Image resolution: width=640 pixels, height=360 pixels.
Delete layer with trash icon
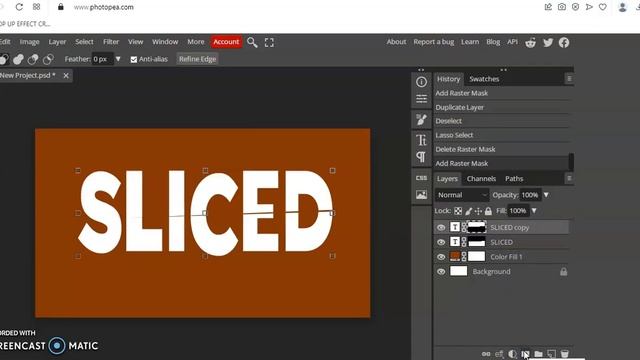tap(564, 354)
